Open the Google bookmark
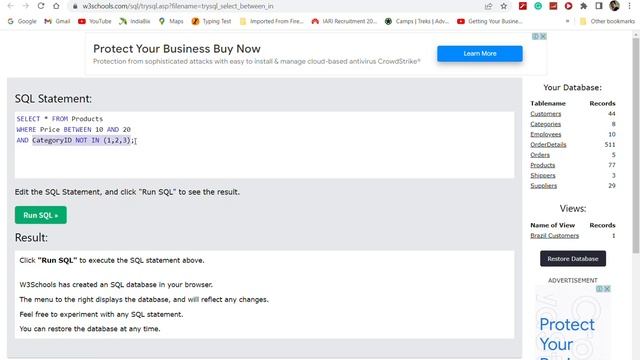The width and height of the screenshot is (640, 360). 22,21
